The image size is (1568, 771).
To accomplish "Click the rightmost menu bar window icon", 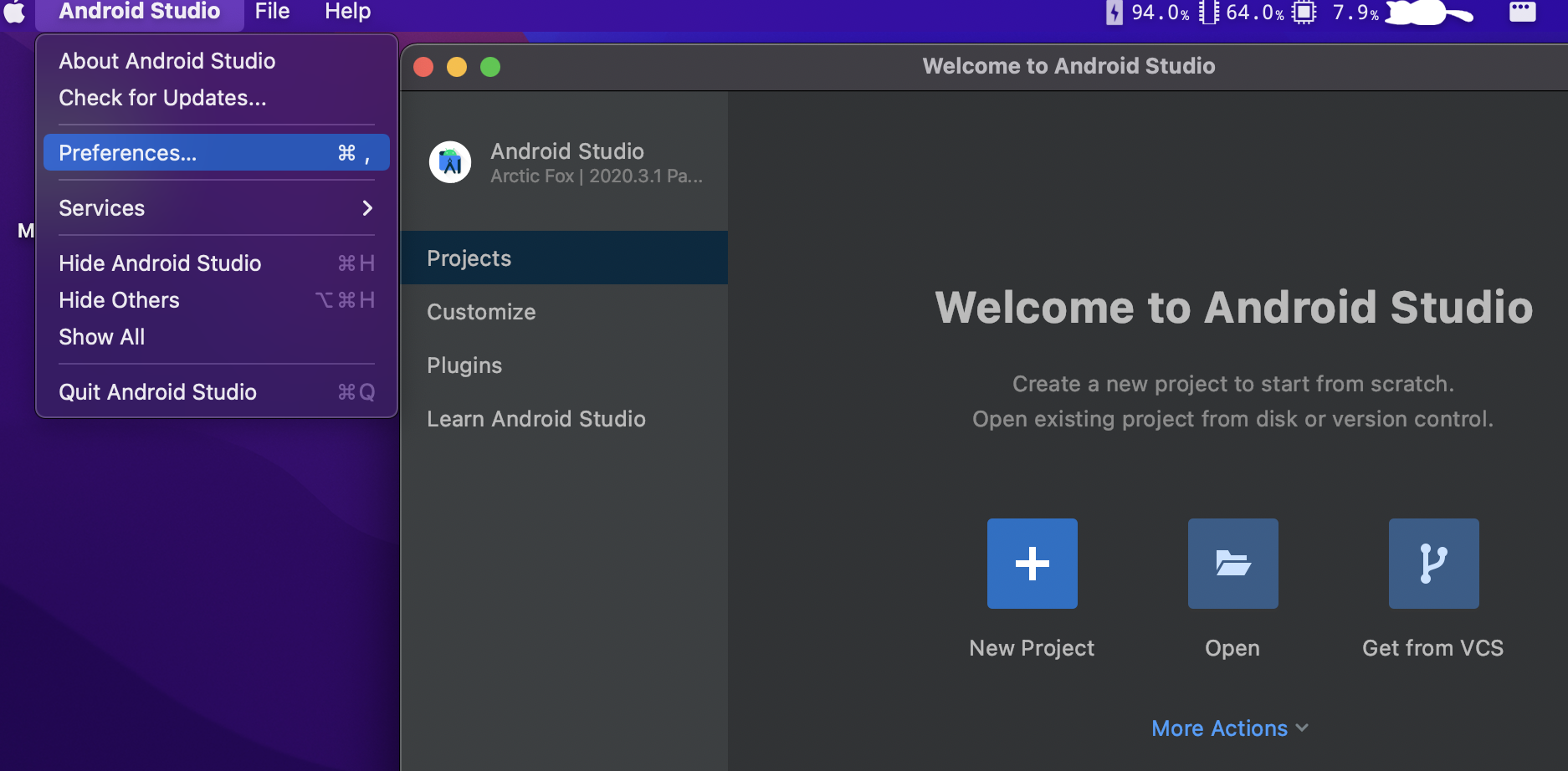I will (x=1522, y=12).
